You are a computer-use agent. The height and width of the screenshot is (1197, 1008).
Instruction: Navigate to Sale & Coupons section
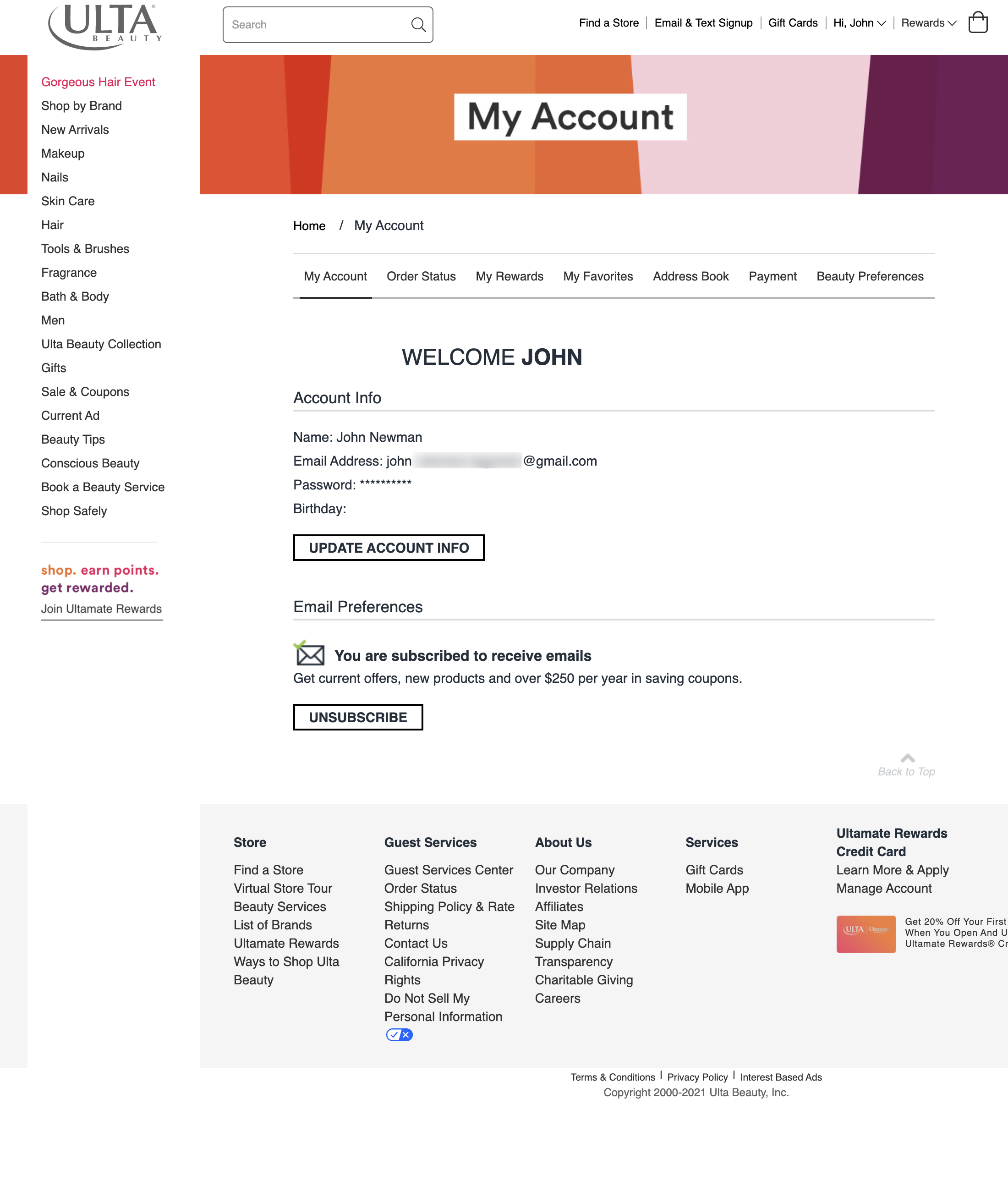pyautogui.click(x=85, y=391)
